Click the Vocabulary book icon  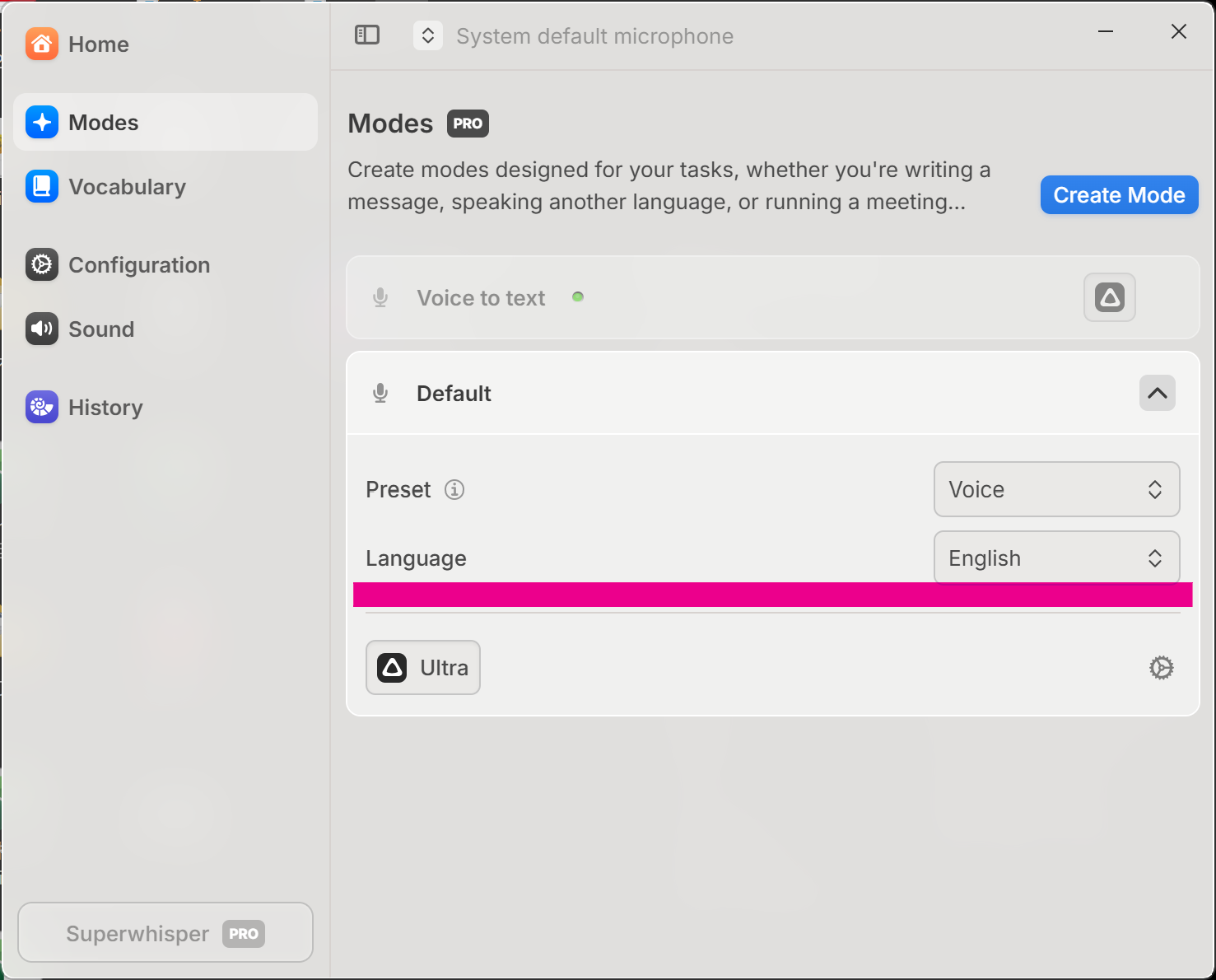[42, 187]
